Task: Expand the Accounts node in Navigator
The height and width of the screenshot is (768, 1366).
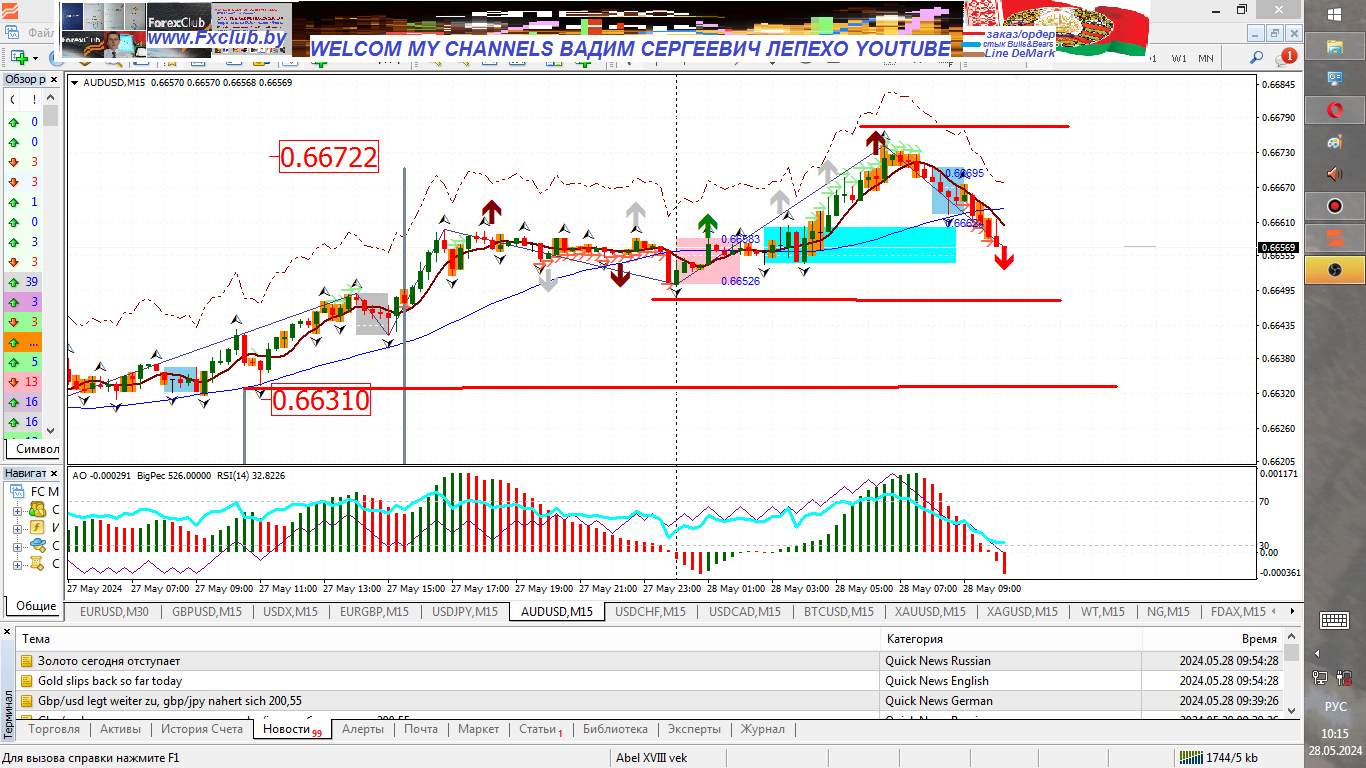Action: click(x=17, y=510)
